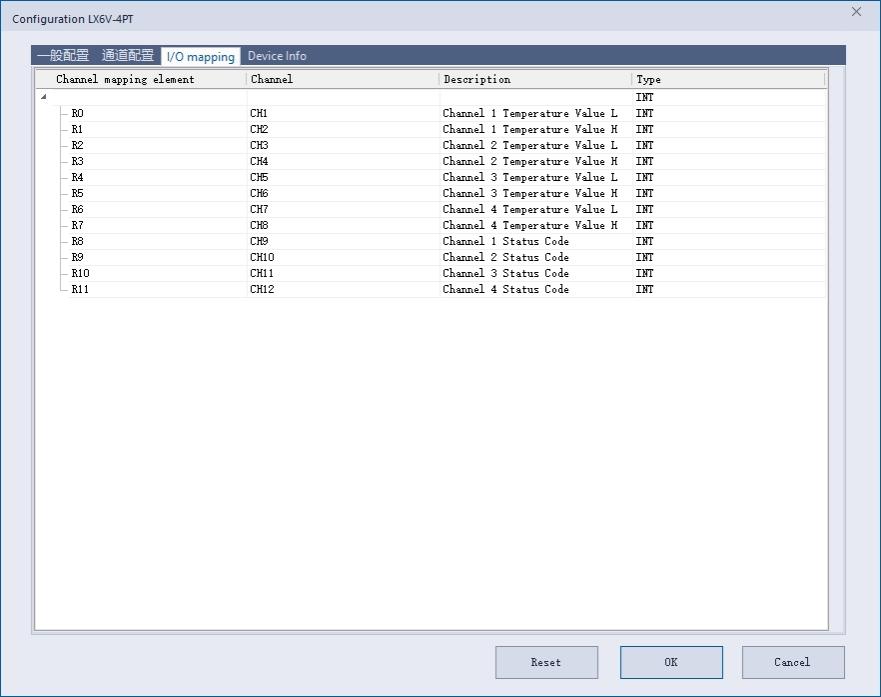Close the Configuration LX6V-4PT dialog
The width and height of the screenshot is (881, 697).
[855, 12]
